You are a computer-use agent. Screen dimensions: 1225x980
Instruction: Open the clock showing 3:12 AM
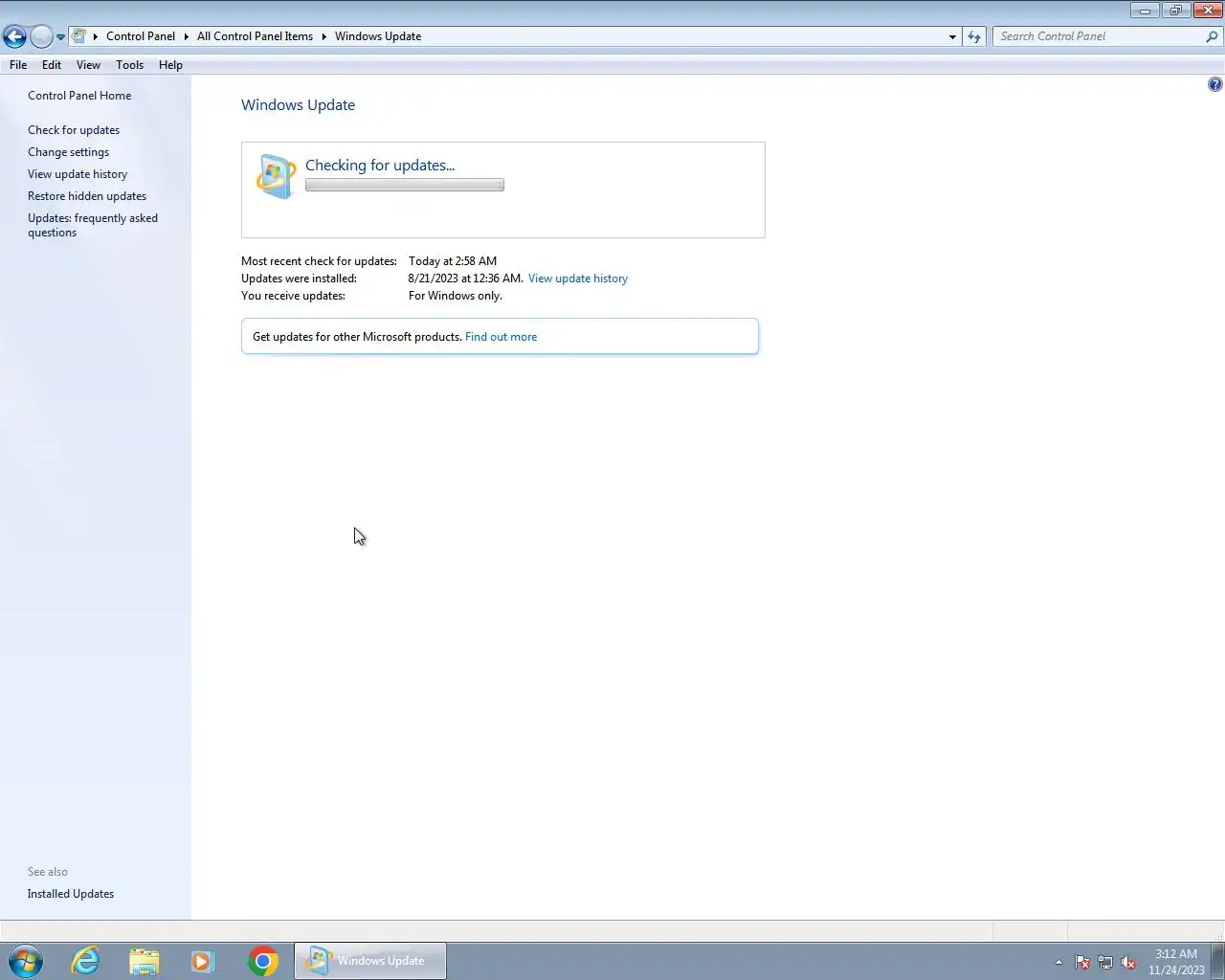pyautogui.click(x=1176, y=962)
